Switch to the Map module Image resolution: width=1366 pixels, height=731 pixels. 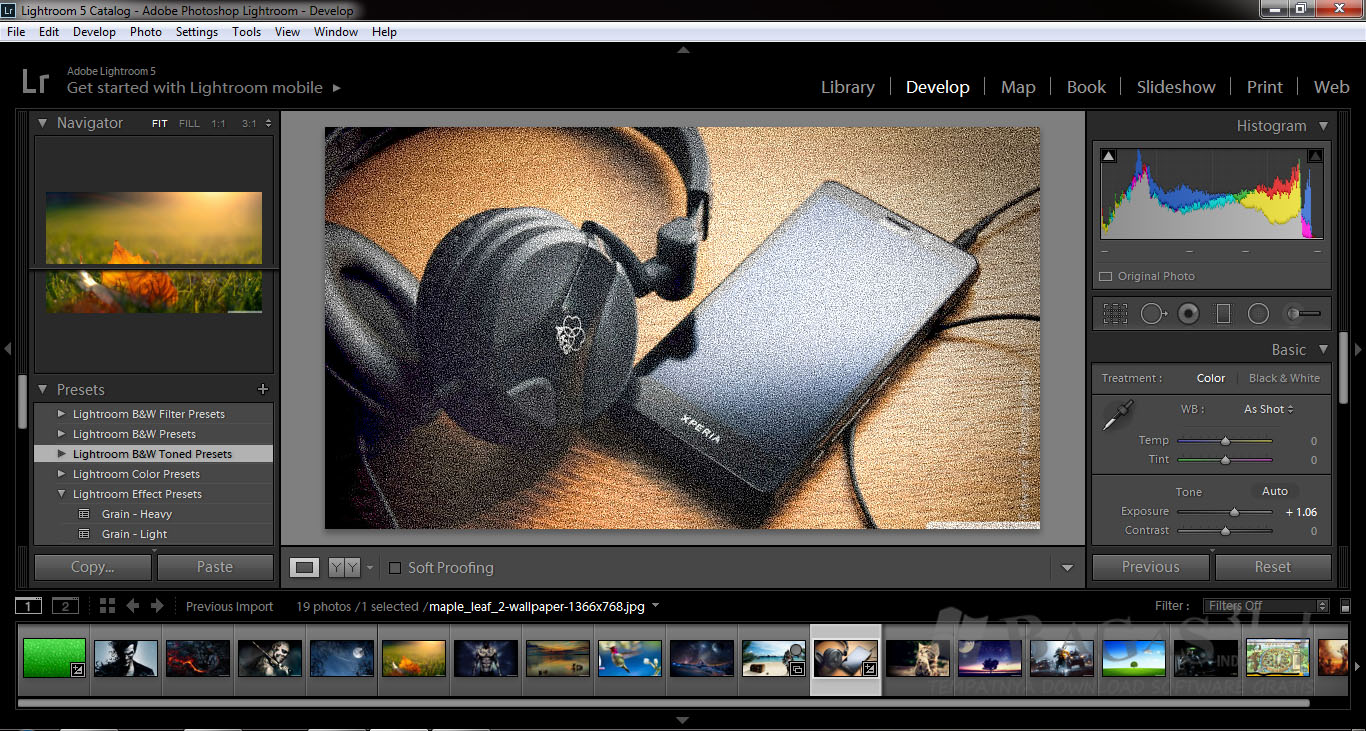(1018, 87)
